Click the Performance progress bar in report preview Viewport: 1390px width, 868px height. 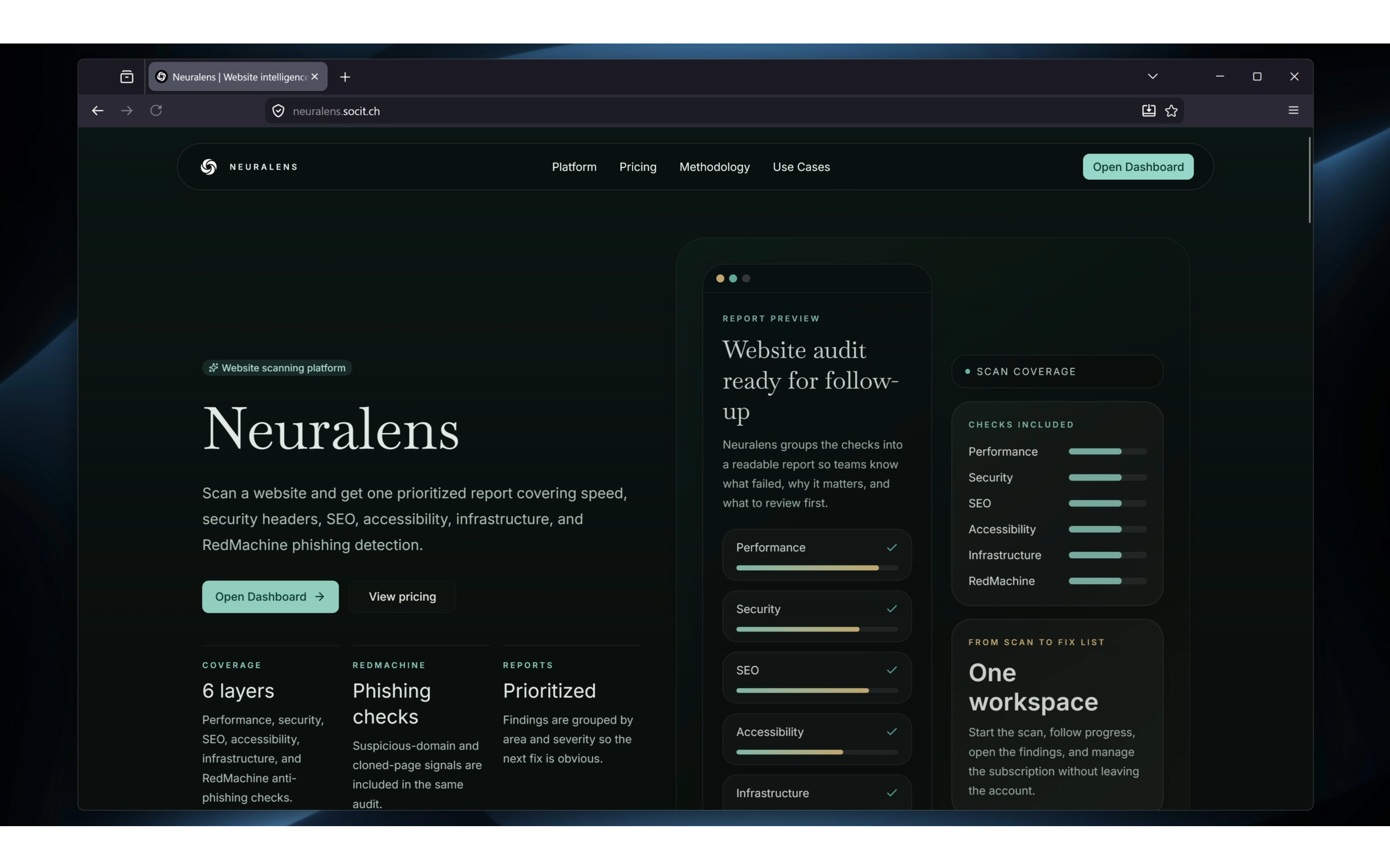point(816,568)
